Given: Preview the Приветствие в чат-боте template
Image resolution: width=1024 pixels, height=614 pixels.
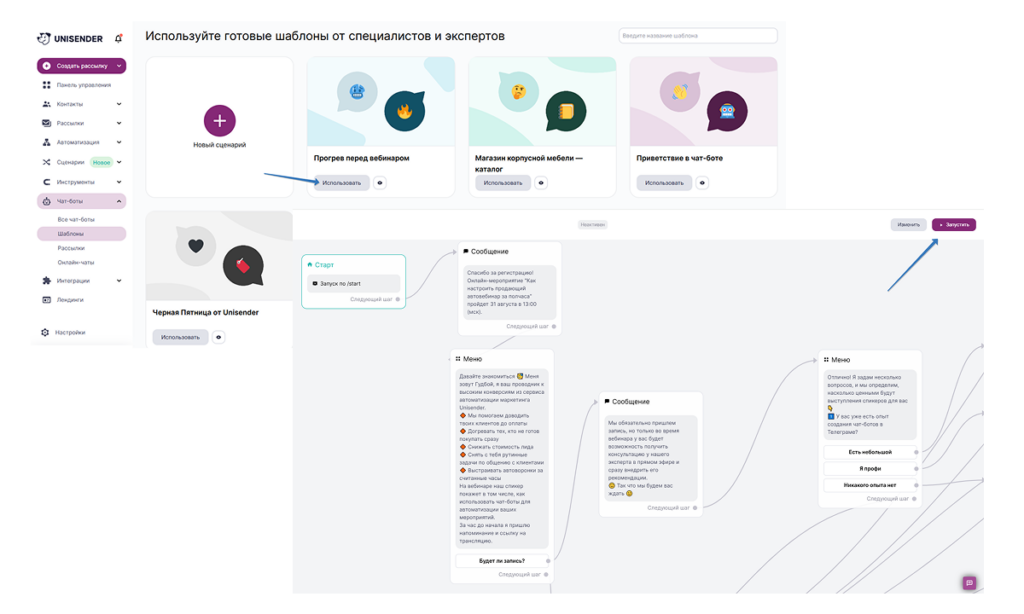Looking at the screenshot, I should (702, 183).
